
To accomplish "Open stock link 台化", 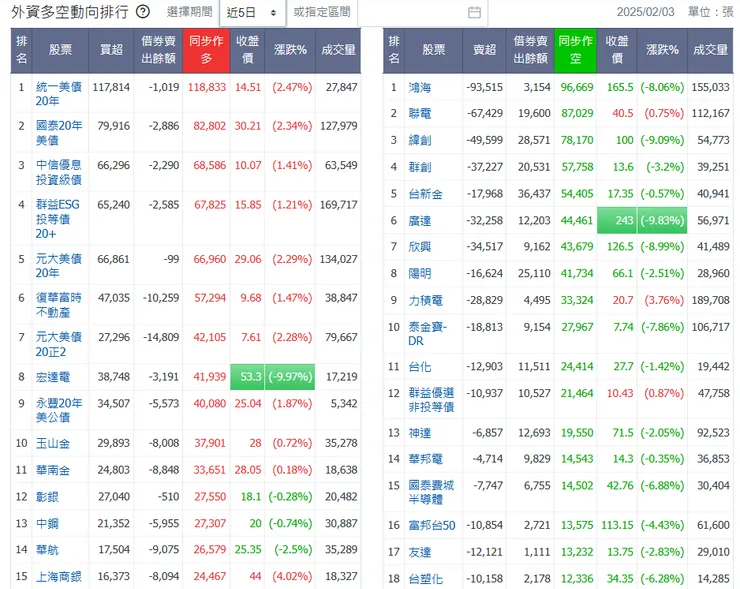I will point(420,367).
